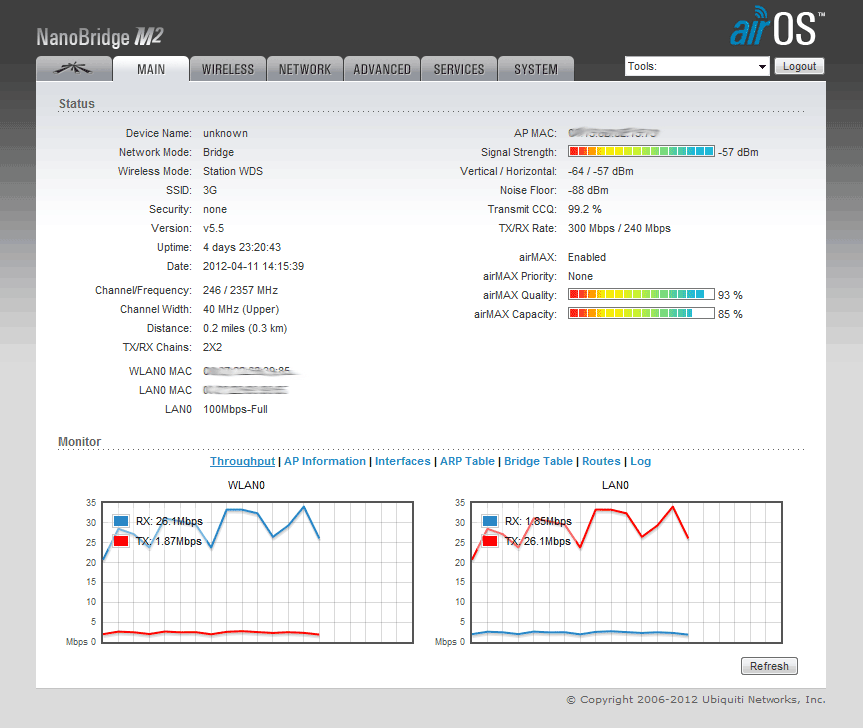Open the WIRELESS tab
This screenshot has height=728, width=863.
228,69
